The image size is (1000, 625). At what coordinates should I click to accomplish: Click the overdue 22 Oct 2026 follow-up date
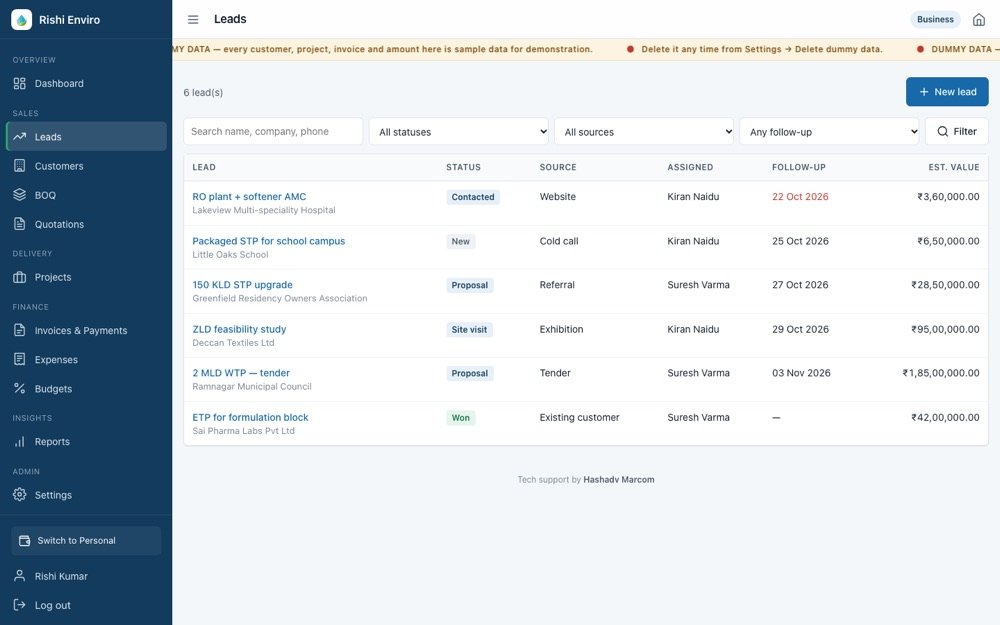click(x=800, y=196)
